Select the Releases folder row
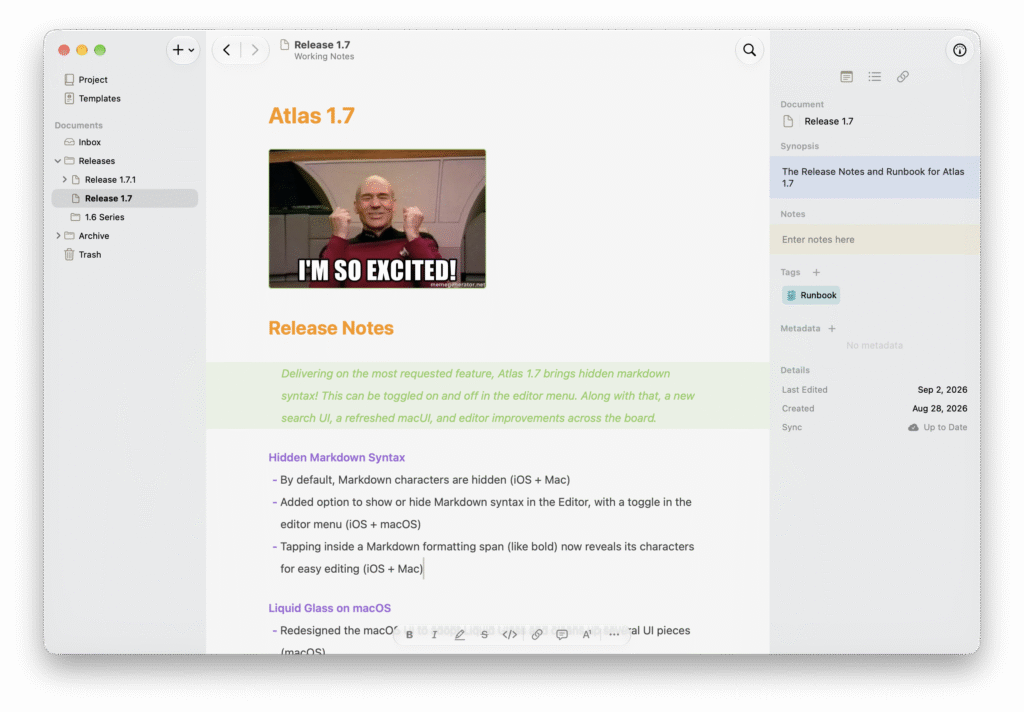Viewport: 1024px width, 712px height. 125,161
